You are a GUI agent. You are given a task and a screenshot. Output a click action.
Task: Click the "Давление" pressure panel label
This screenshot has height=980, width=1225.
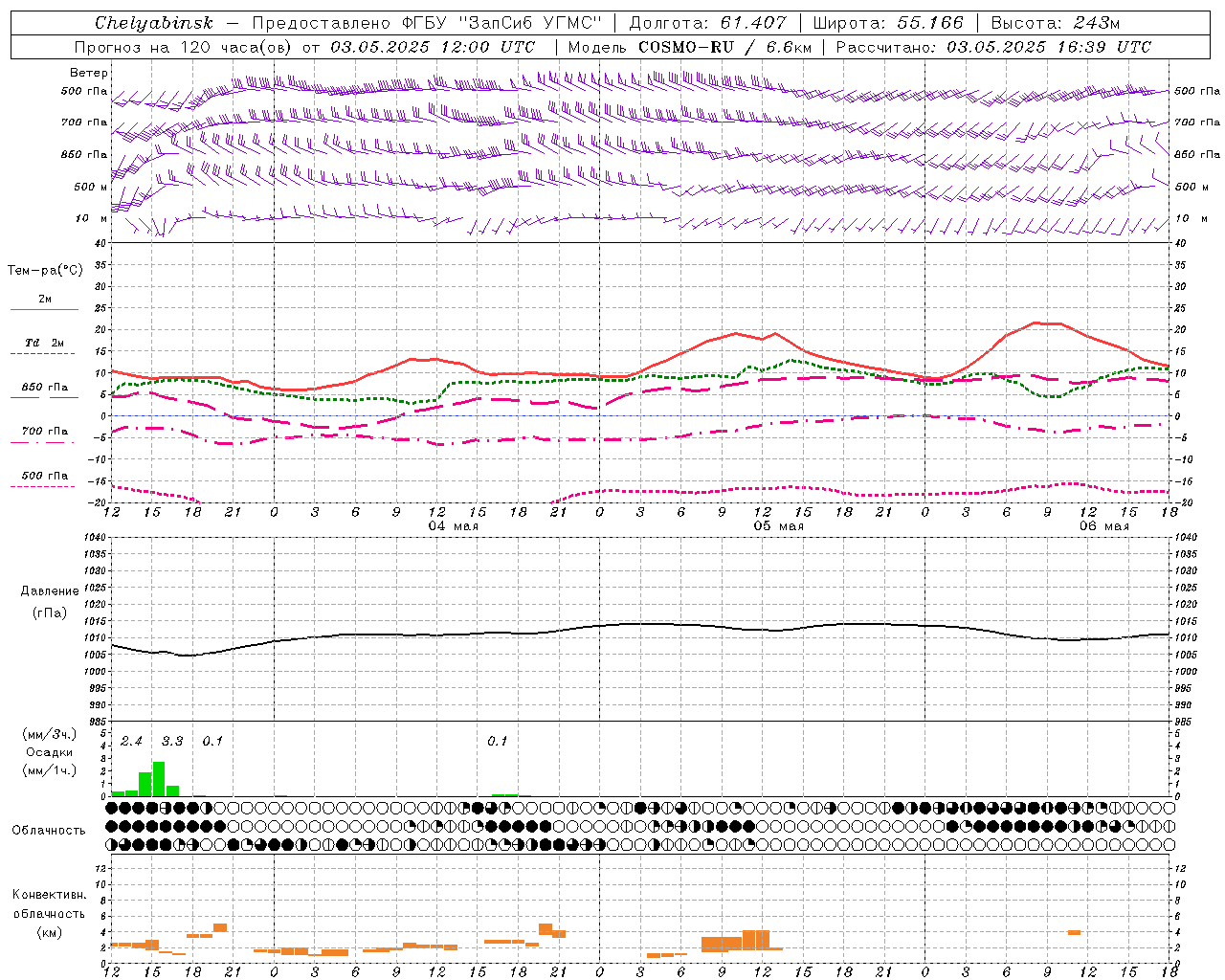(x=50, y=591)
